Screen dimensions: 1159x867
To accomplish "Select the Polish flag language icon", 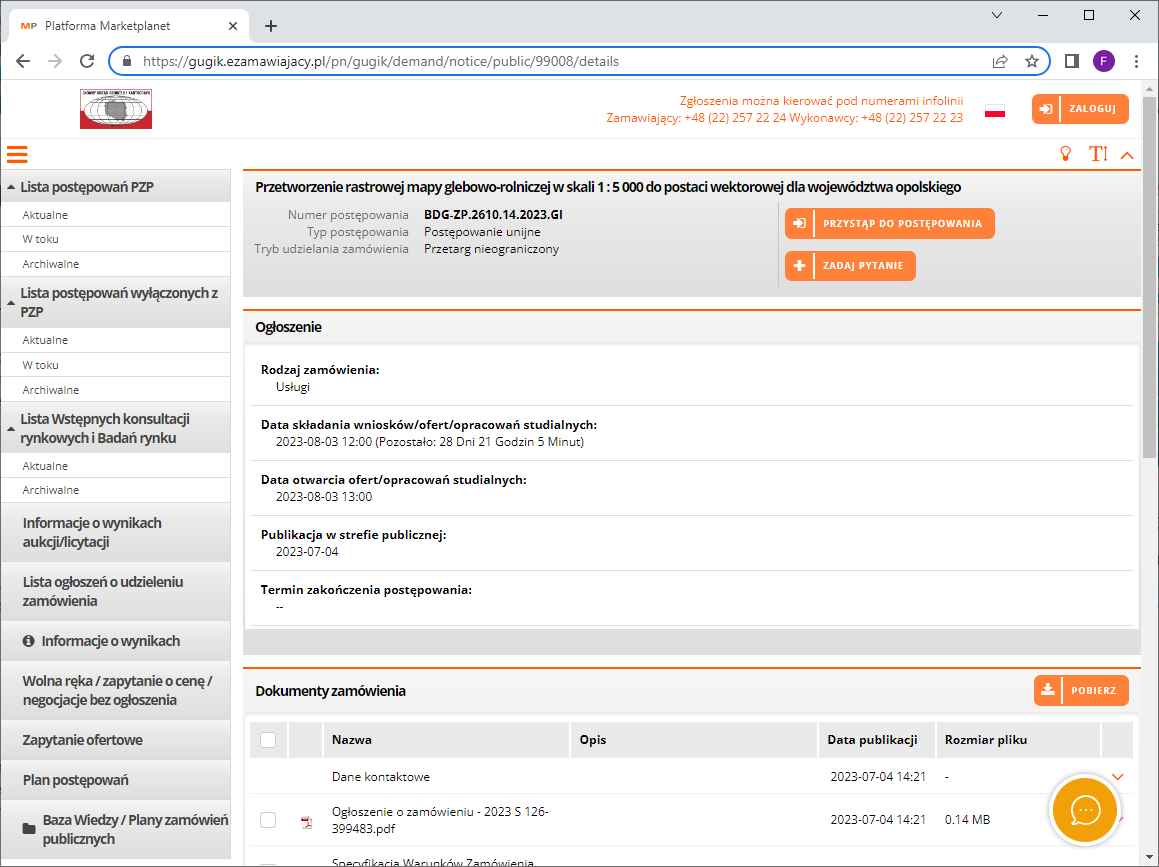I will point(994,110).
